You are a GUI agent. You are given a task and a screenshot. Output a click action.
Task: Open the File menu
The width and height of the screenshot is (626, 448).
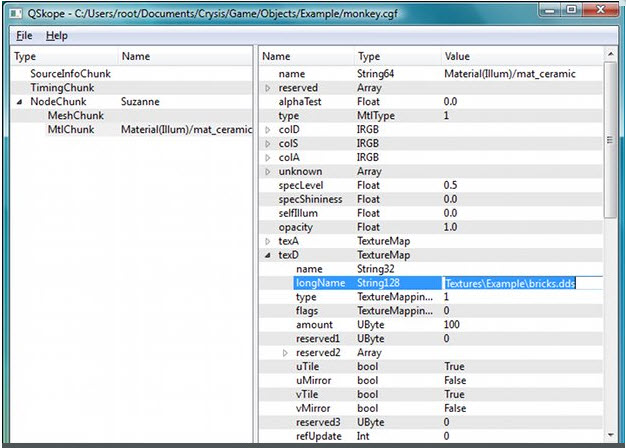point(24,35)
